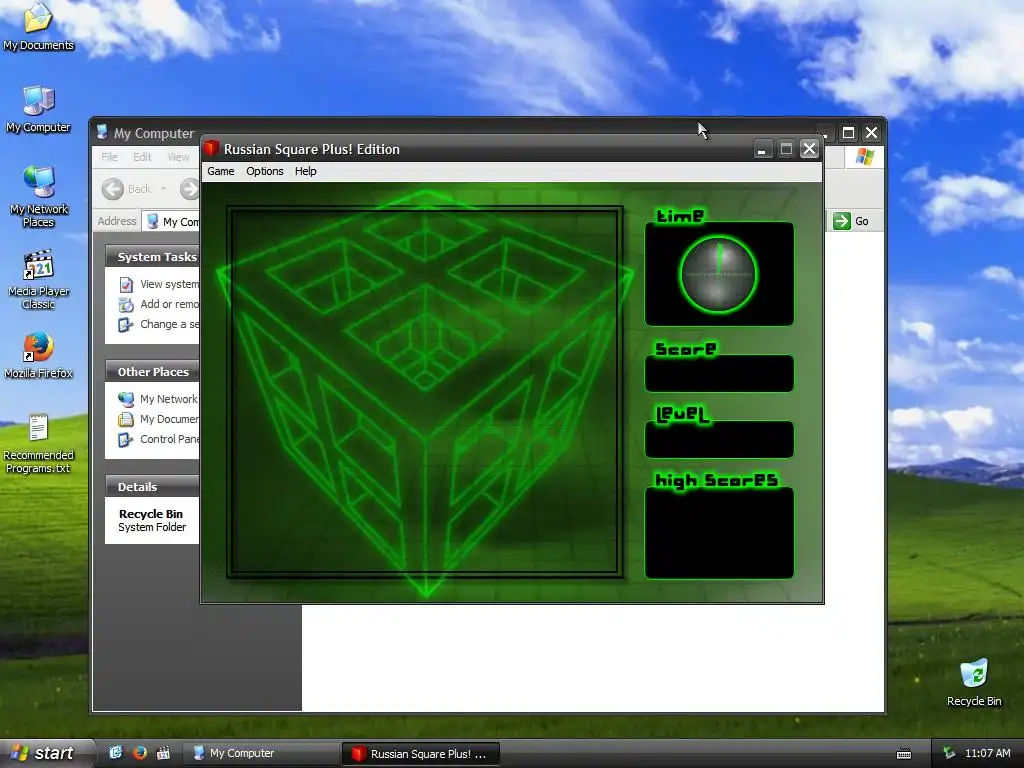This screenshot has width=1024, height=768.
Task: Switch to My Computer taskbar button
Action: coord(261,753)
